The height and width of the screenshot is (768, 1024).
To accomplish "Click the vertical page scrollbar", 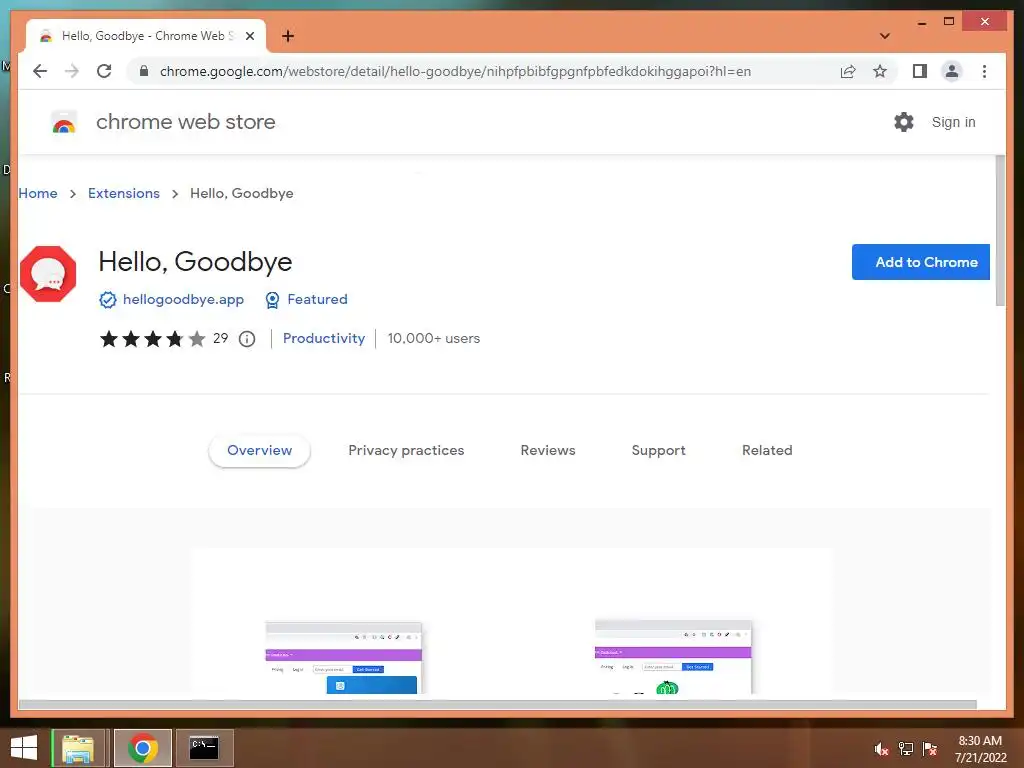I will pyautogui.click(x=1000, y=230).
